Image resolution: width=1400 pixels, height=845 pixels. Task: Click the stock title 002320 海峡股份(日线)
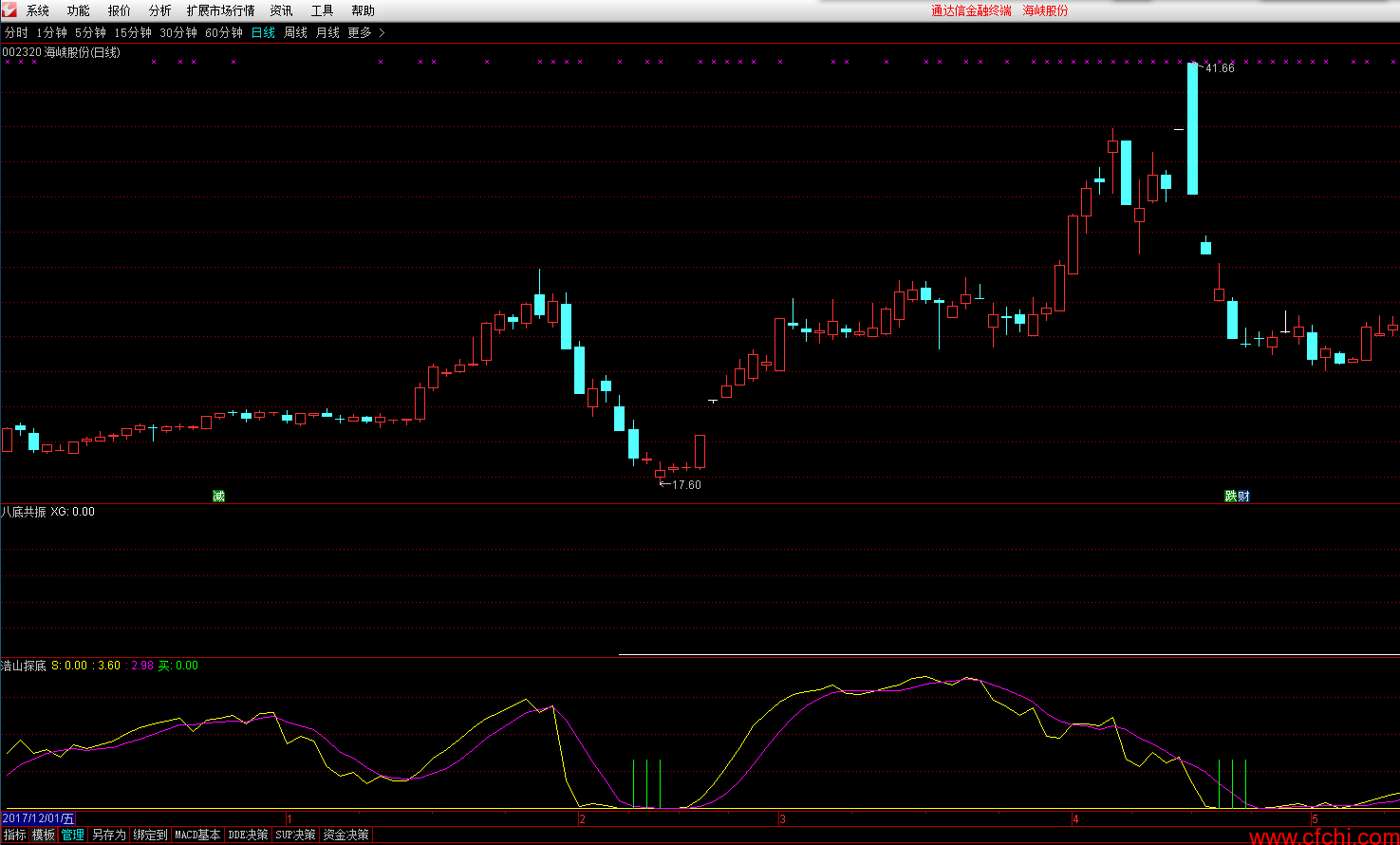pos(62,52)
